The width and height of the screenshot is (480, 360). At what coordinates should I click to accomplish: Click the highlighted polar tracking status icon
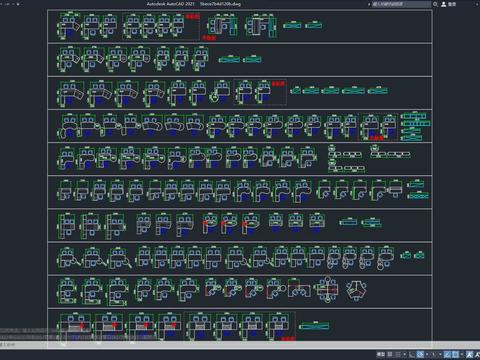coord(420,354)
